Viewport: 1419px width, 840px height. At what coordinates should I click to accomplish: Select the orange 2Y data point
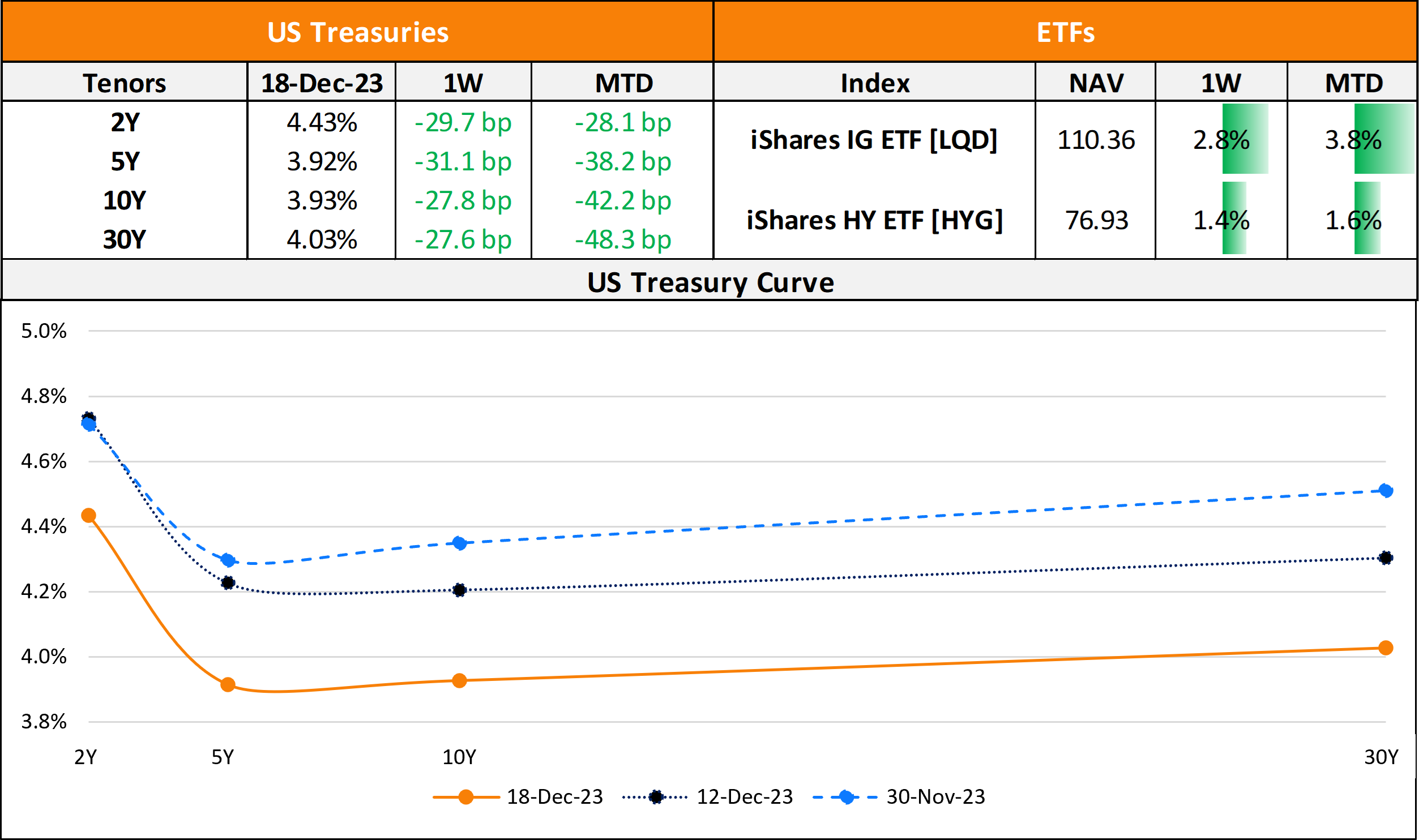tap(88, 515)
